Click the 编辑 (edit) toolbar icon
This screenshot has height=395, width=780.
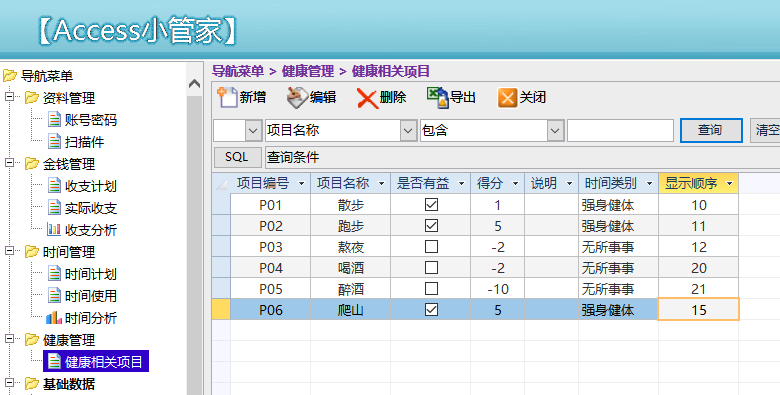coord(297,98)
